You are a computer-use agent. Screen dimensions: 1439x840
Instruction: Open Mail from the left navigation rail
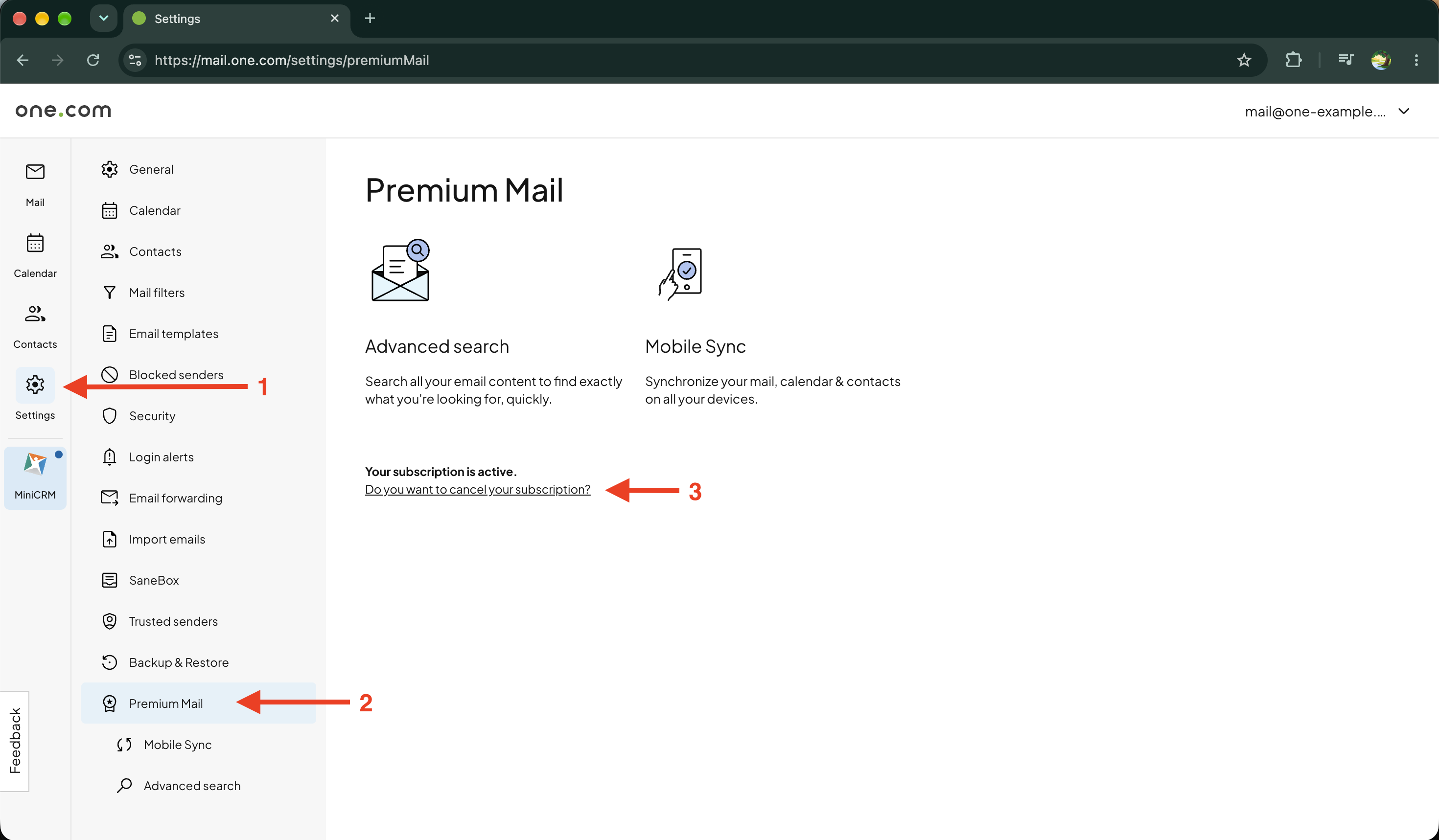point(35,185)
